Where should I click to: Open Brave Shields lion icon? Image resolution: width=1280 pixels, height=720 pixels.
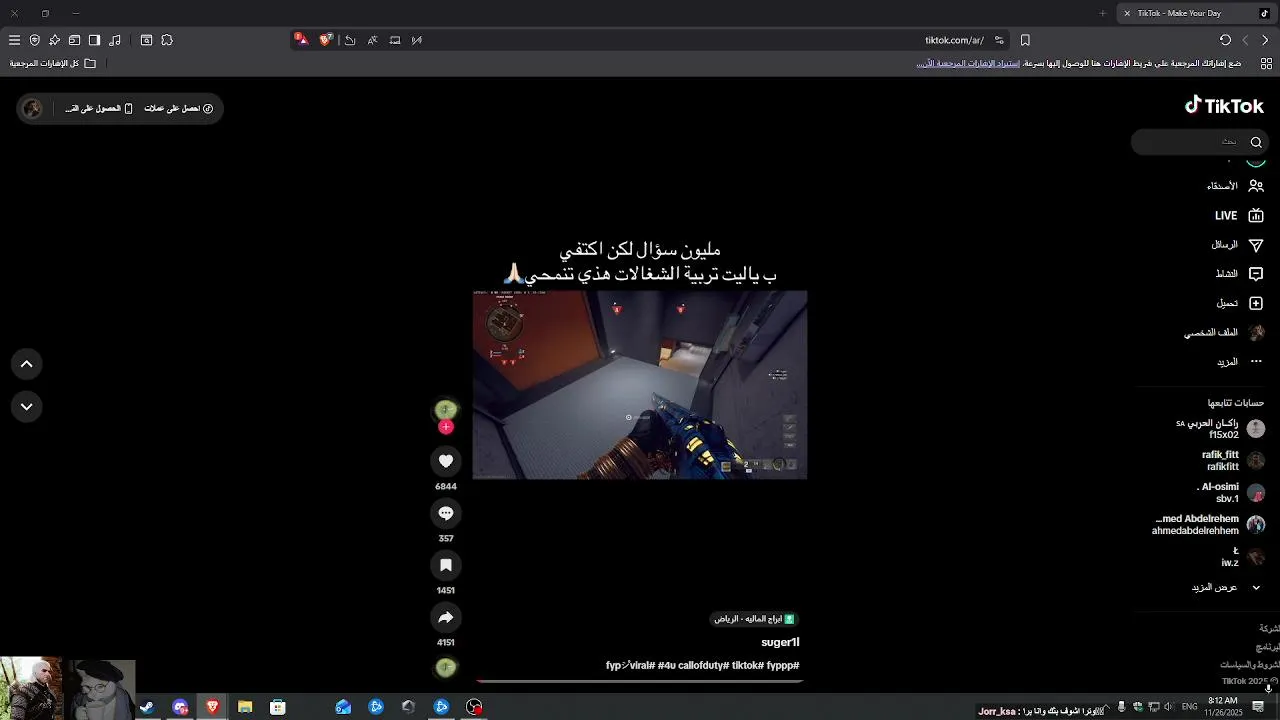pos(326,40)
